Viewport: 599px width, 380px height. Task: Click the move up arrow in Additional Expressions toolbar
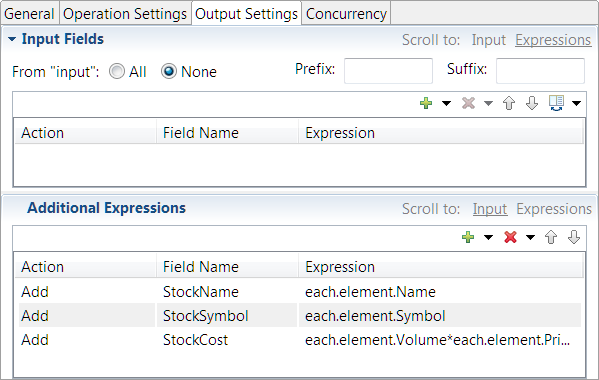point(551,237)
